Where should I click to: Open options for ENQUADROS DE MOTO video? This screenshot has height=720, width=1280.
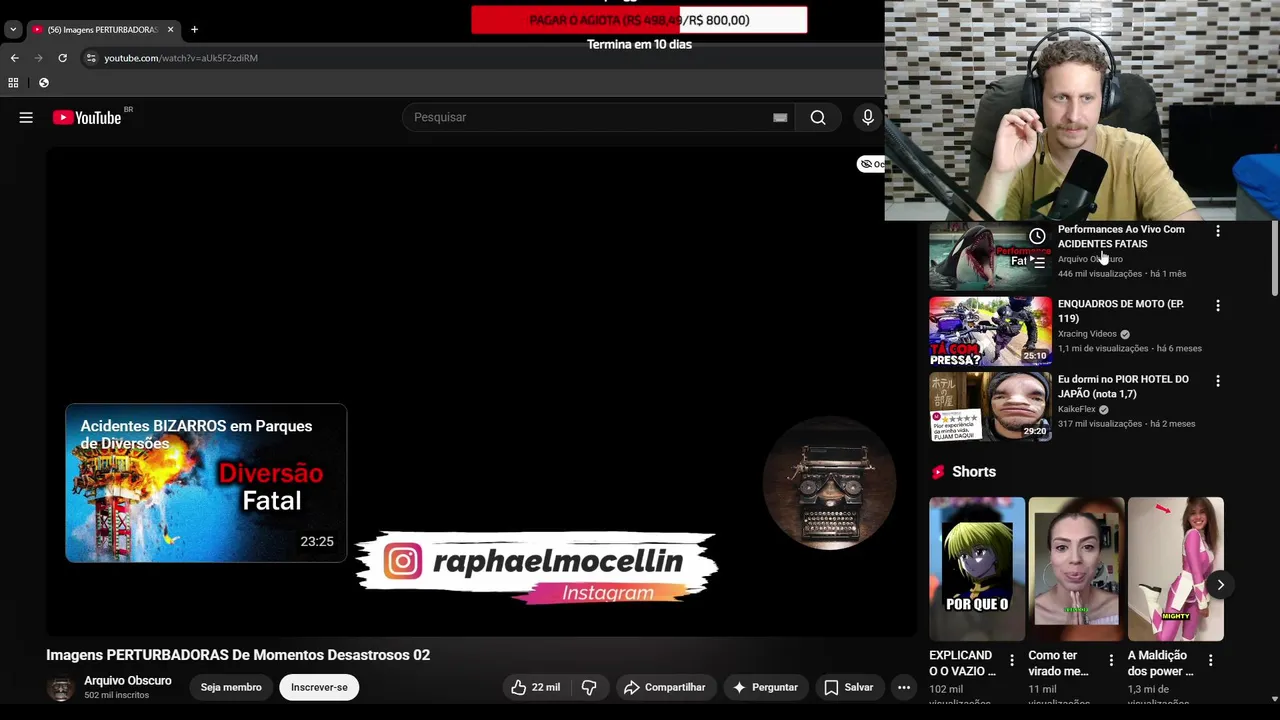[1217, 306]
